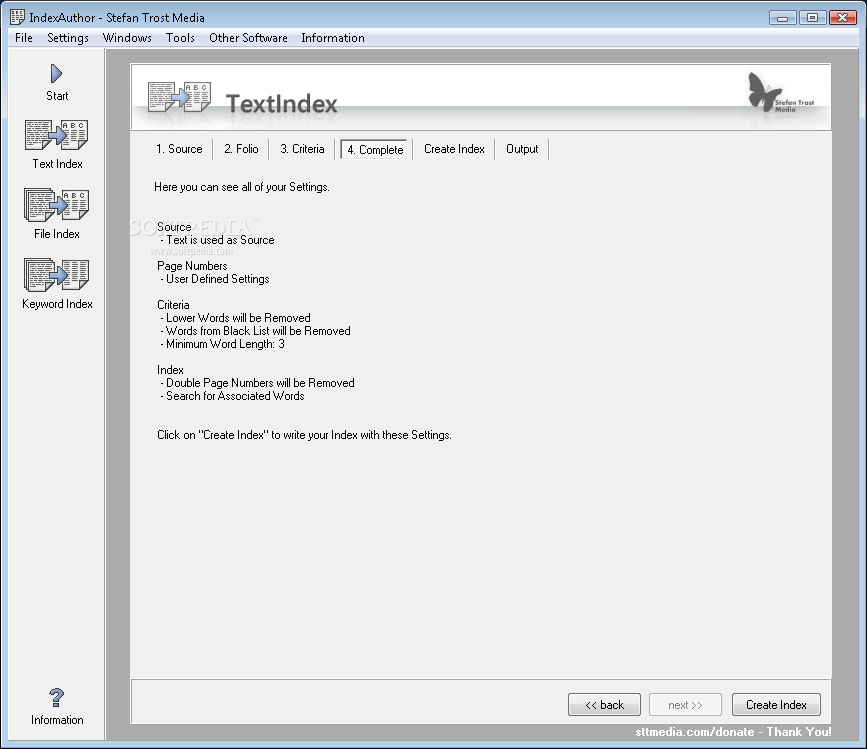
Task: Select the 4. Complete tab
Action: pos(375,150)
